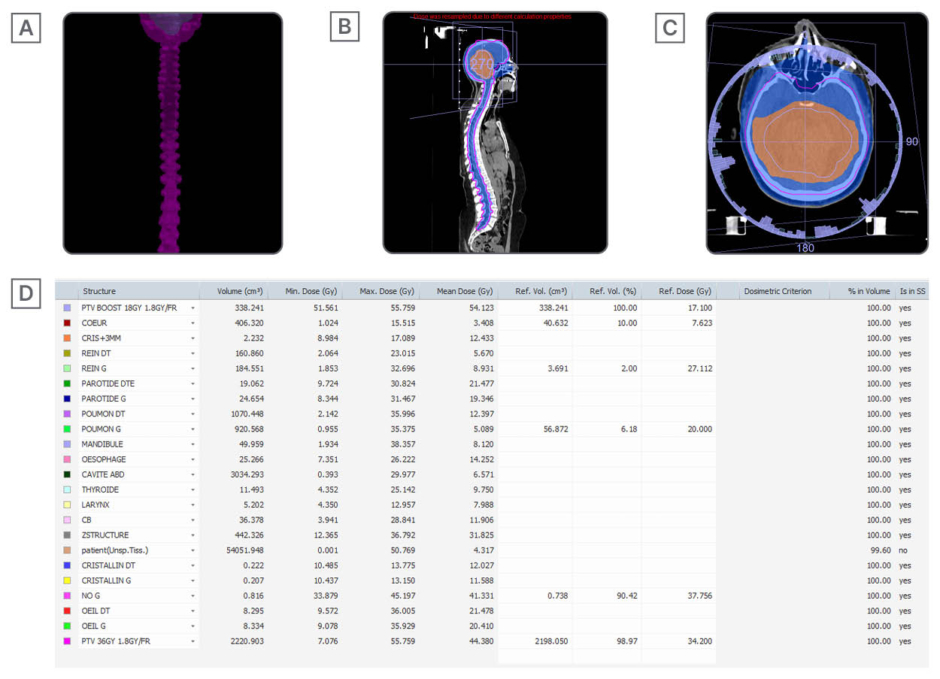Click the panel B label box
Screen dimensions: 940x679
pos(346,28)
